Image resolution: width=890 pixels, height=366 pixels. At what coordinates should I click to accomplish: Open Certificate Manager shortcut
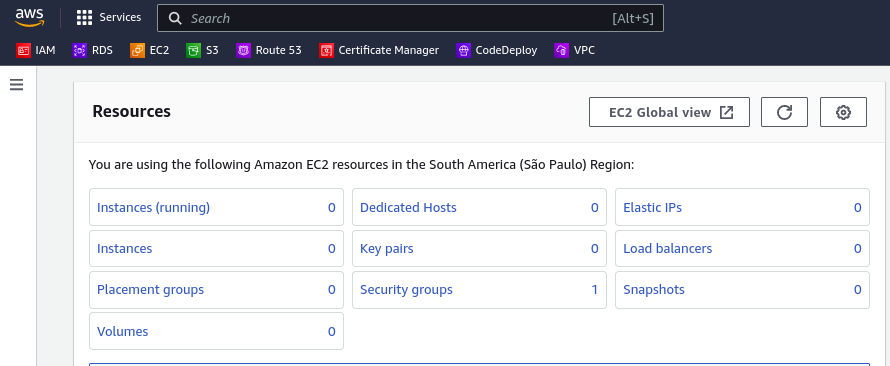[x=379, y=51]
